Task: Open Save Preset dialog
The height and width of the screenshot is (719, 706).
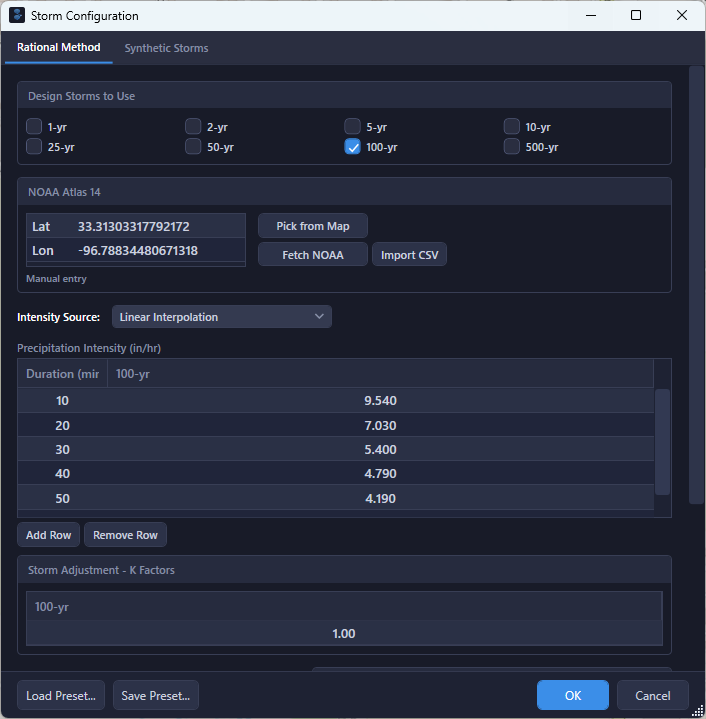Action: tap(155, 696)
